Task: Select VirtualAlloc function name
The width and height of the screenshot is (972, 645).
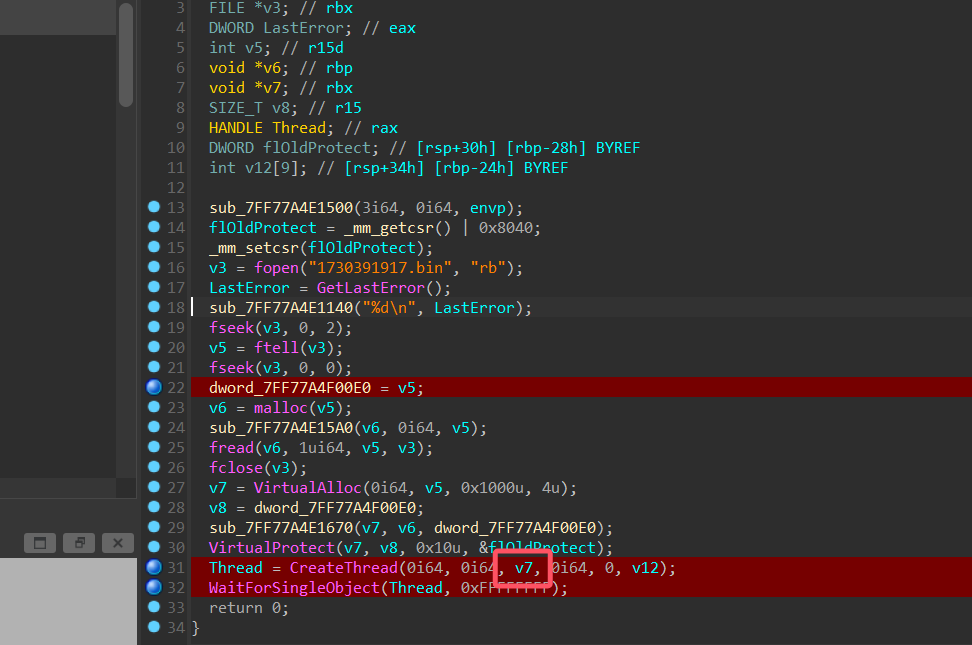Action: pos(307,488)
